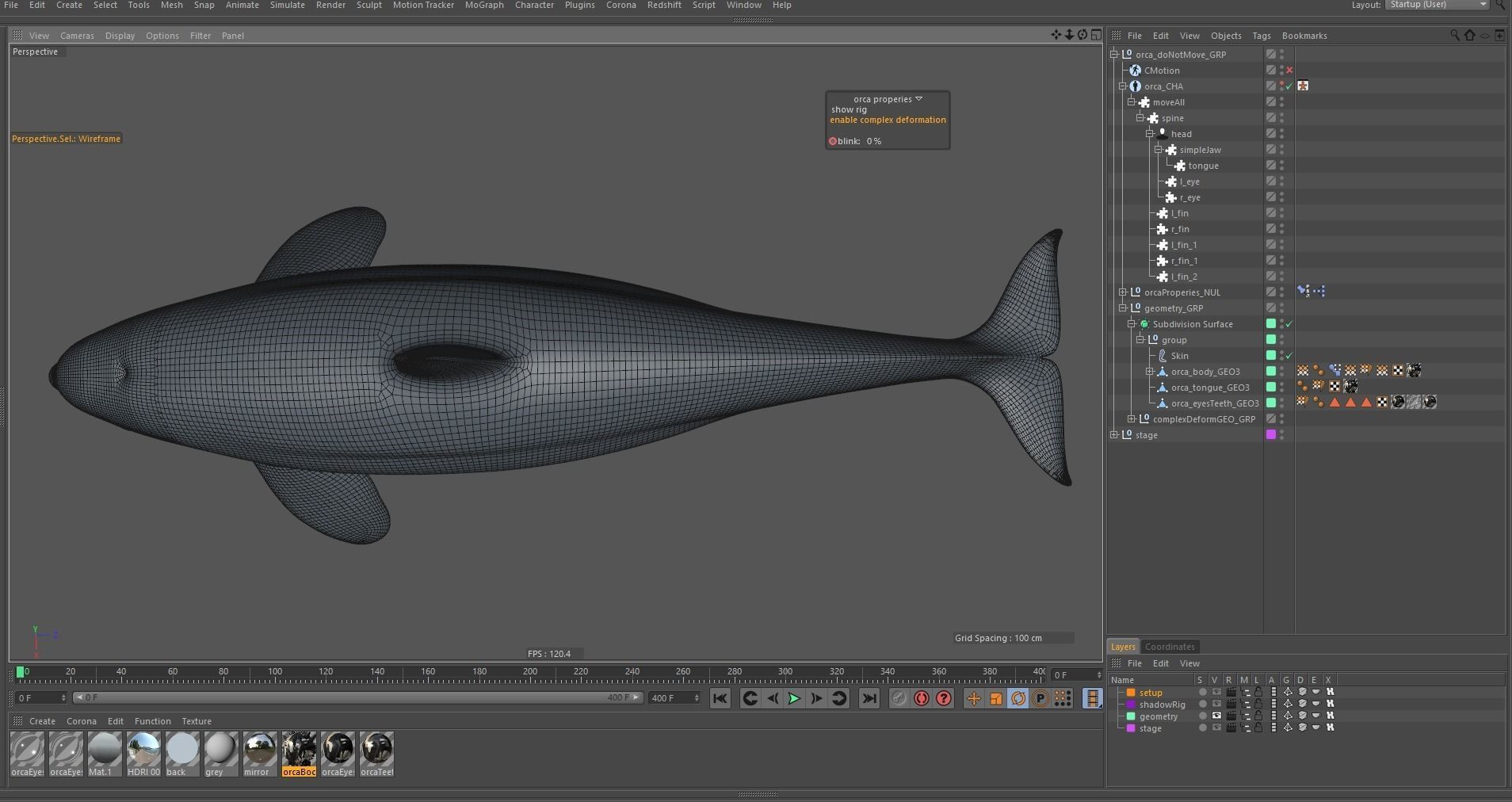The height and width of the screenshot is (802, 1512).
Task: Toggle geometry layer visibility eye icon
Action: coord(1216,716)
